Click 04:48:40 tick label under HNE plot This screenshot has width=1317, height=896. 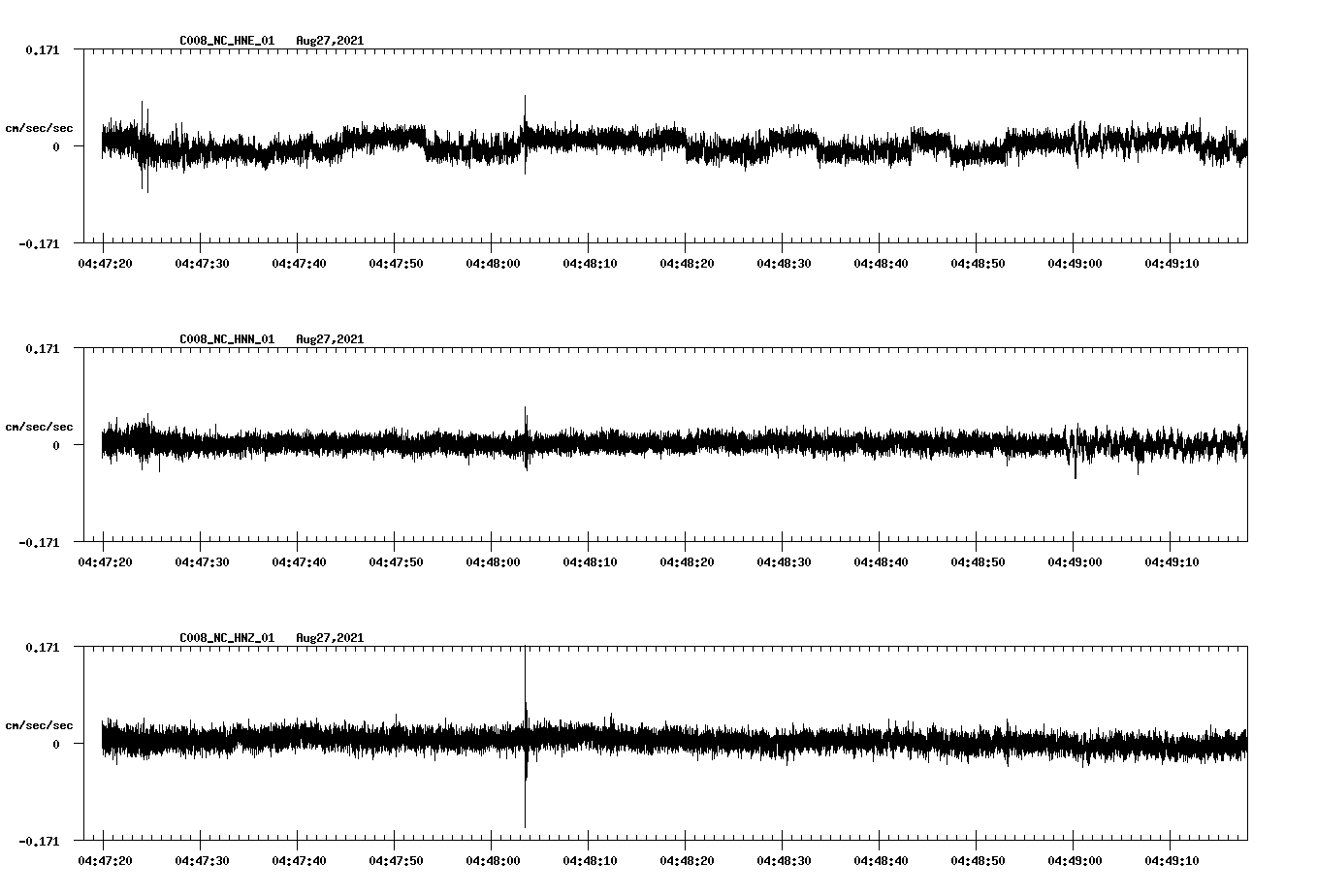(882, 264)
